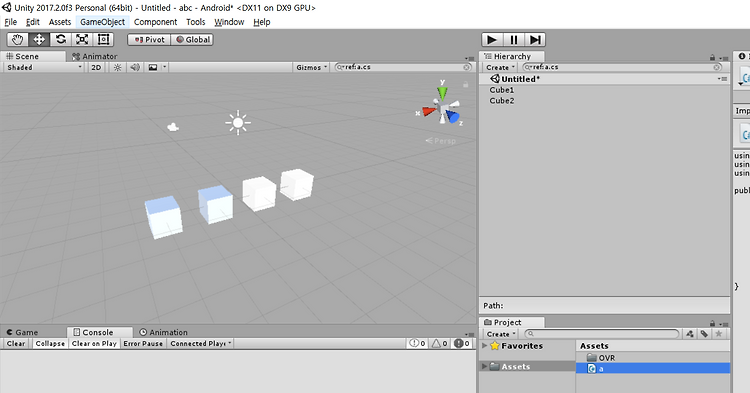Toggle scene lighting sun icon
The image size is (750, 393).
click(118, 67)
